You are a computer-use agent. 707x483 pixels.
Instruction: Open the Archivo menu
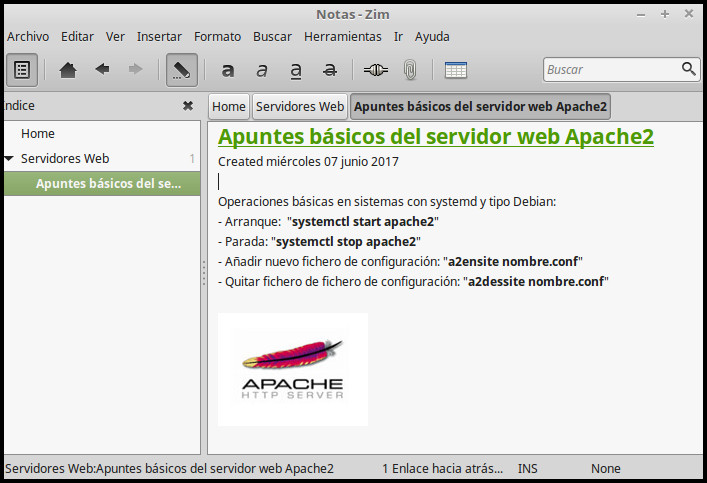pyautogui.click(x=28, y=37)
